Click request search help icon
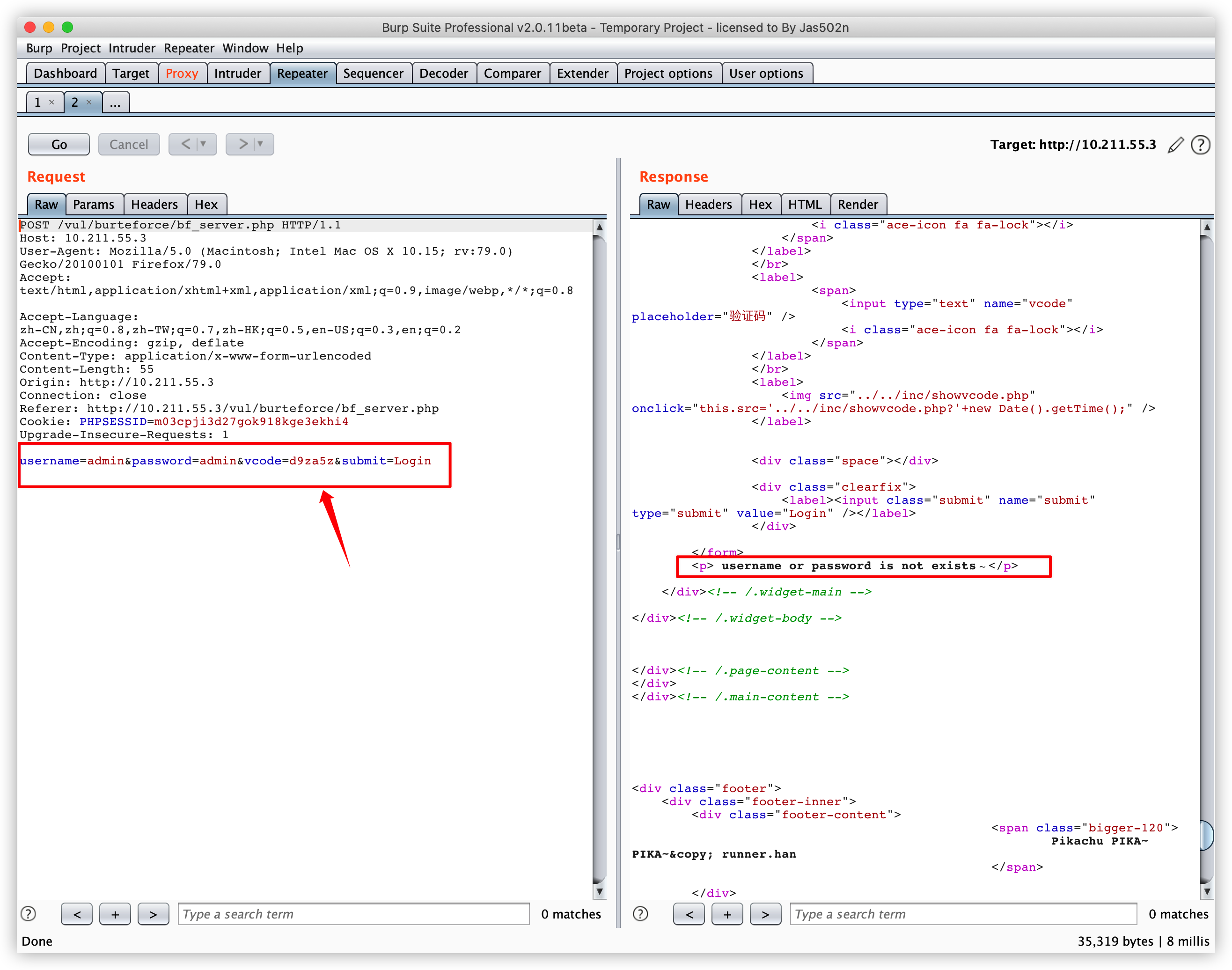 click(28, 914)
